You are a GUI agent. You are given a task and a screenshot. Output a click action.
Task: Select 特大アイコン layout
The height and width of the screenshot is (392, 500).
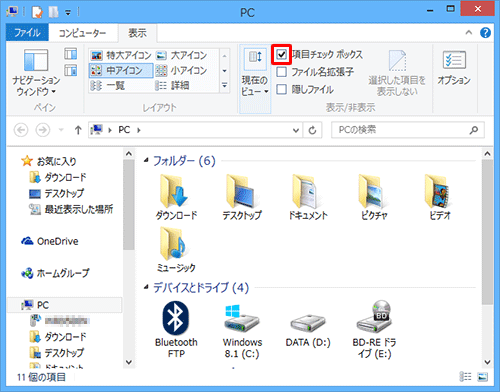(121, 55)
